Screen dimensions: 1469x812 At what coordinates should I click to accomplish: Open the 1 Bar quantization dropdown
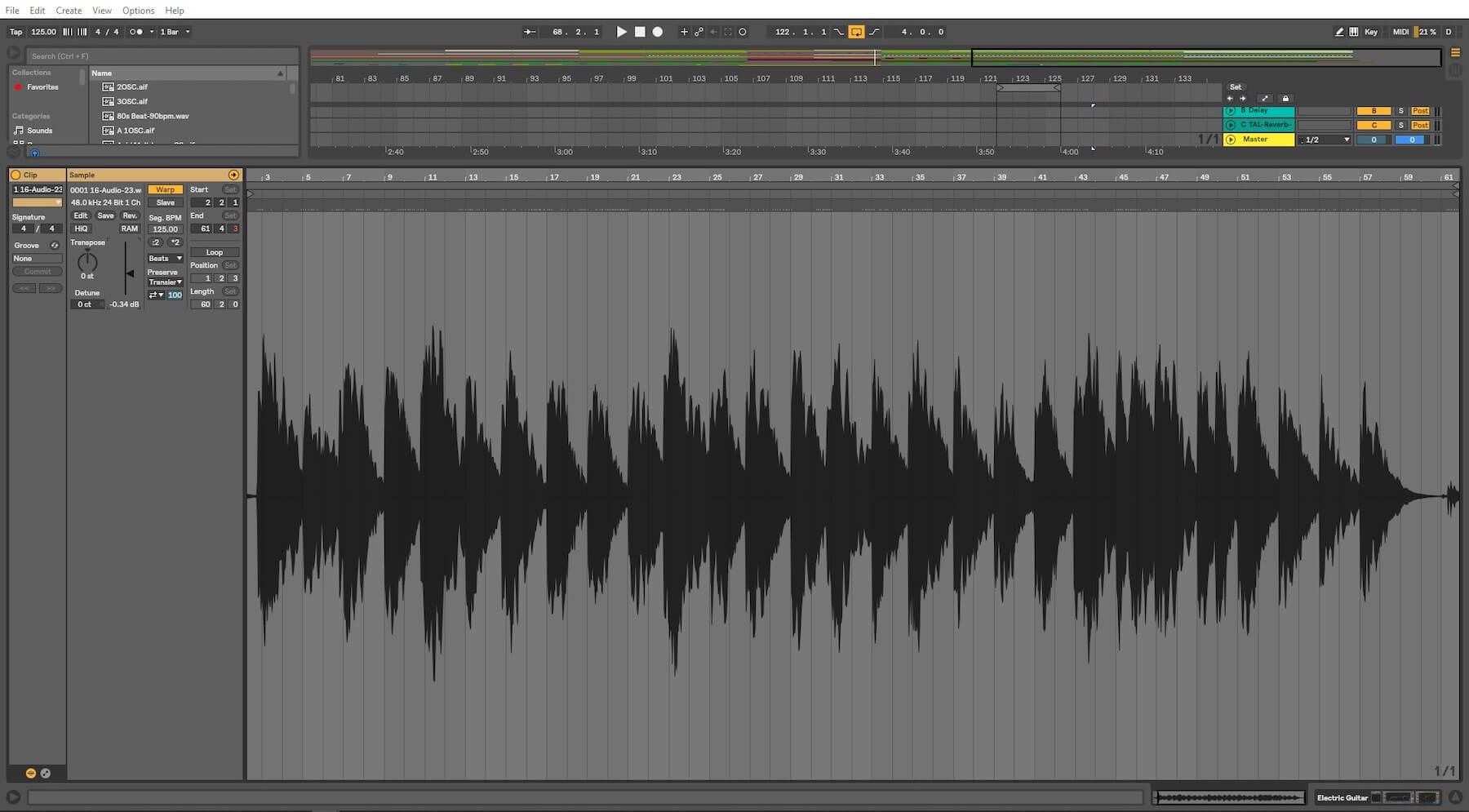(x=175, y=32)
